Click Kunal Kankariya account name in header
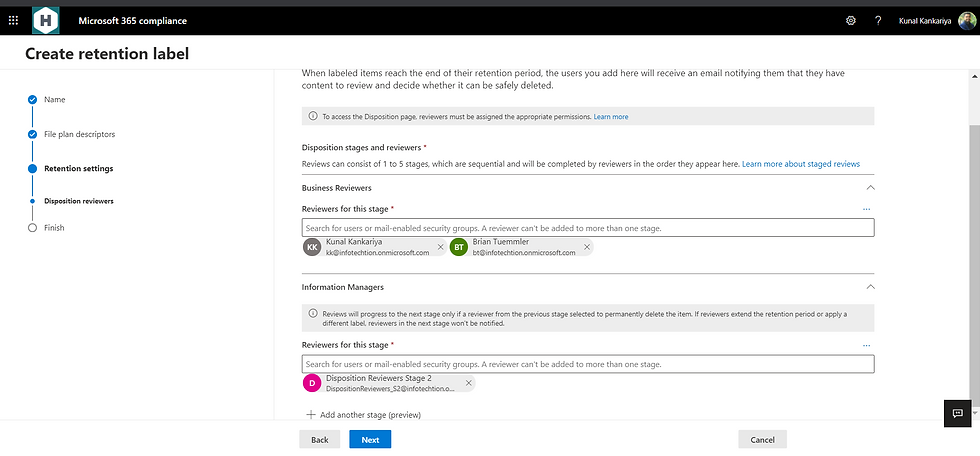 pos(924,21)
